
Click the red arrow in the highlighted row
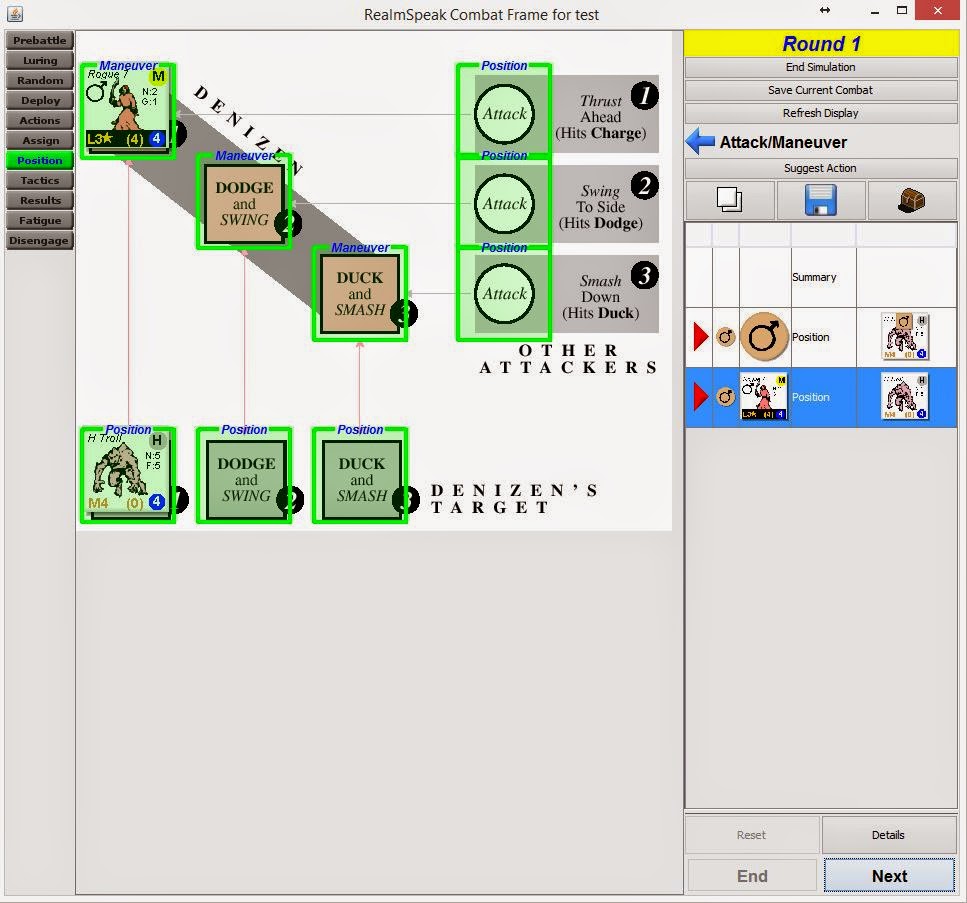(701, 397)
